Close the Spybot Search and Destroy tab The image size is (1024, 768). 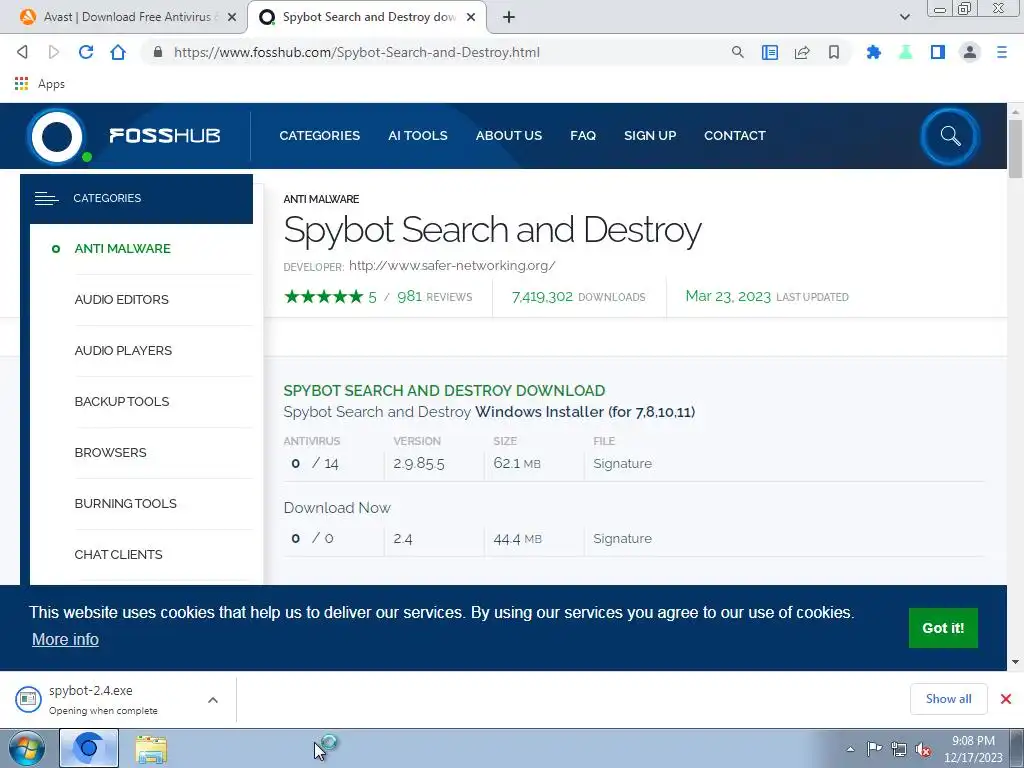coord(471,17)
